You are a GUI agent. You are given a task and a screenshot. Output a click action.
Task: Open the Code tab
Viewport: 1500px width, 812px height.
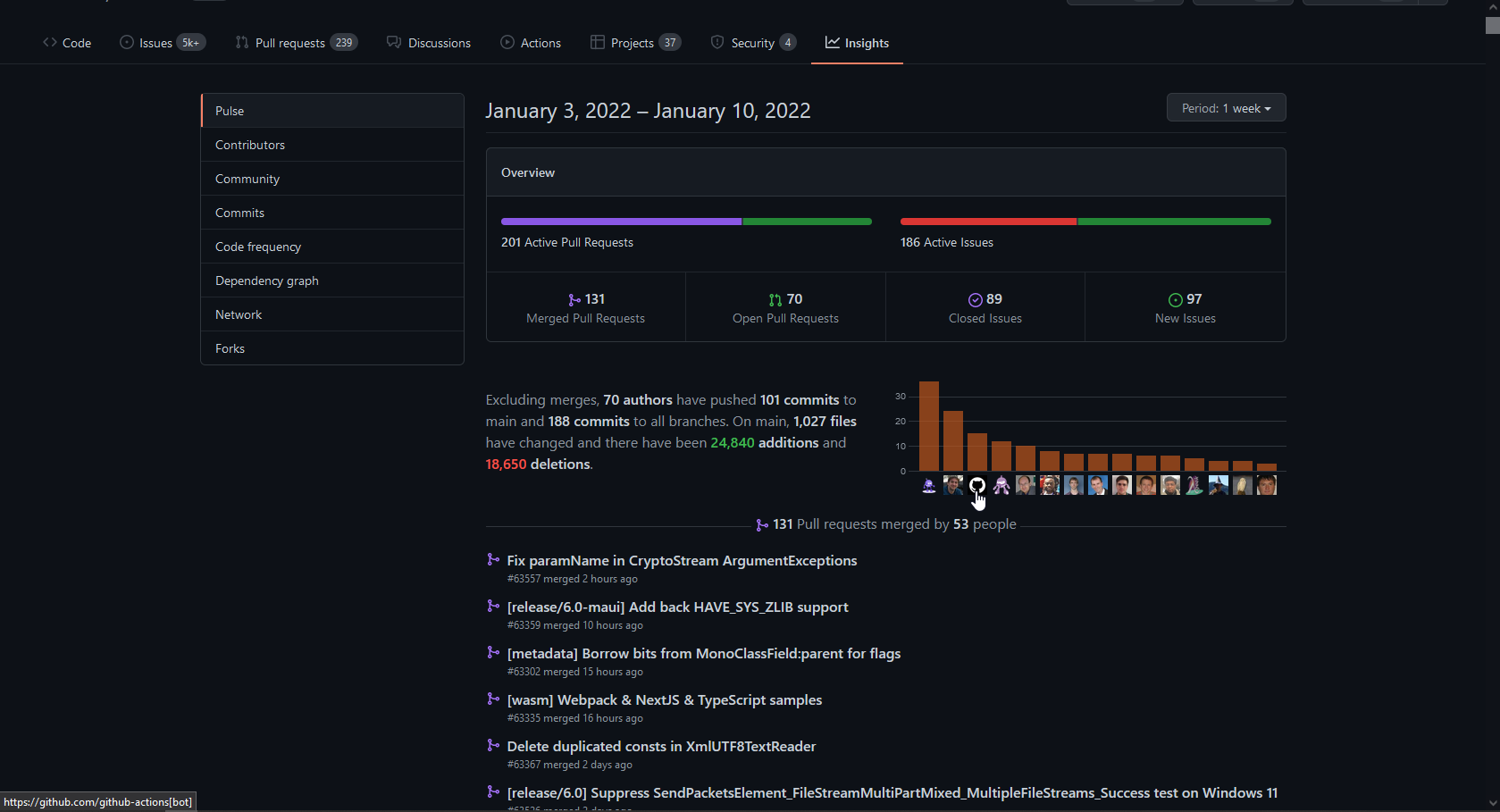(67, 43)
